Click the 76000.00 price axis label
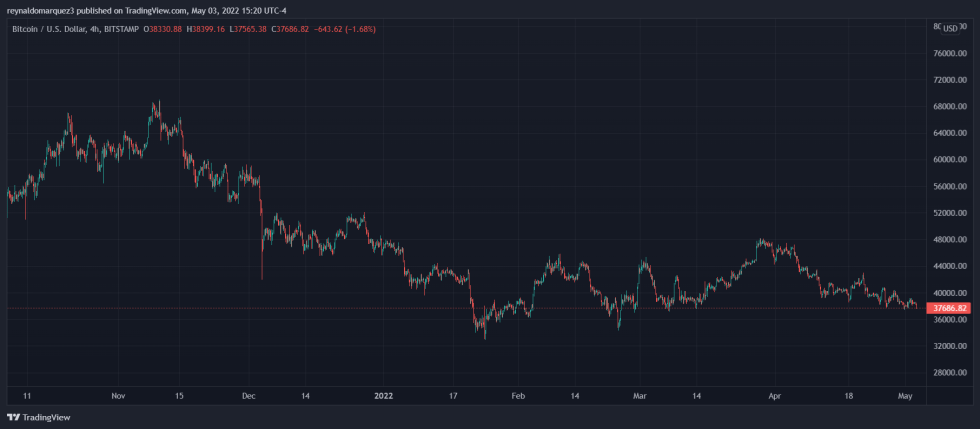This screenshot has height=429, width=980. (x=949, y=54)
